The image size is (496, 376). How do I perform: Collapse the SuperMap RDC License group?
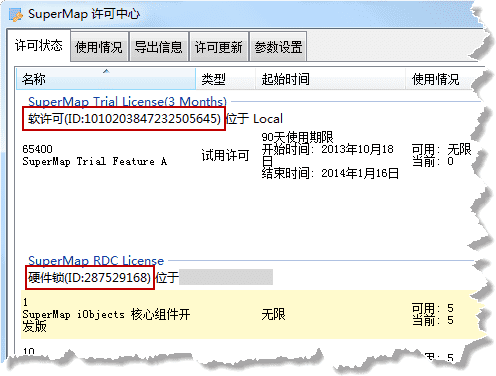96,260
